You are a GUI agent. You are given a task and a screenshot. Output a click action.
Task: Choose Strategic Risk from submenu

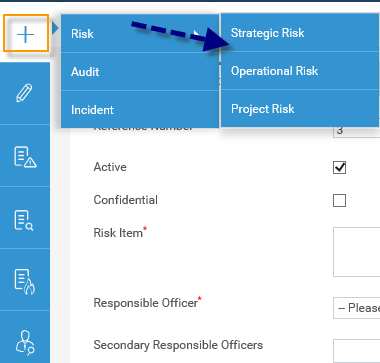pyautogui.click(x=300, y=33)
